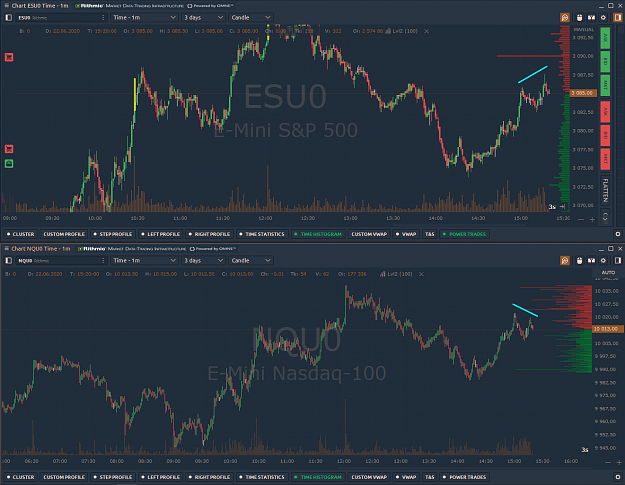The image size is (625, 485).
Task: Click the green order marker on ESU0 chart
Action: click(x=9, y=163)
